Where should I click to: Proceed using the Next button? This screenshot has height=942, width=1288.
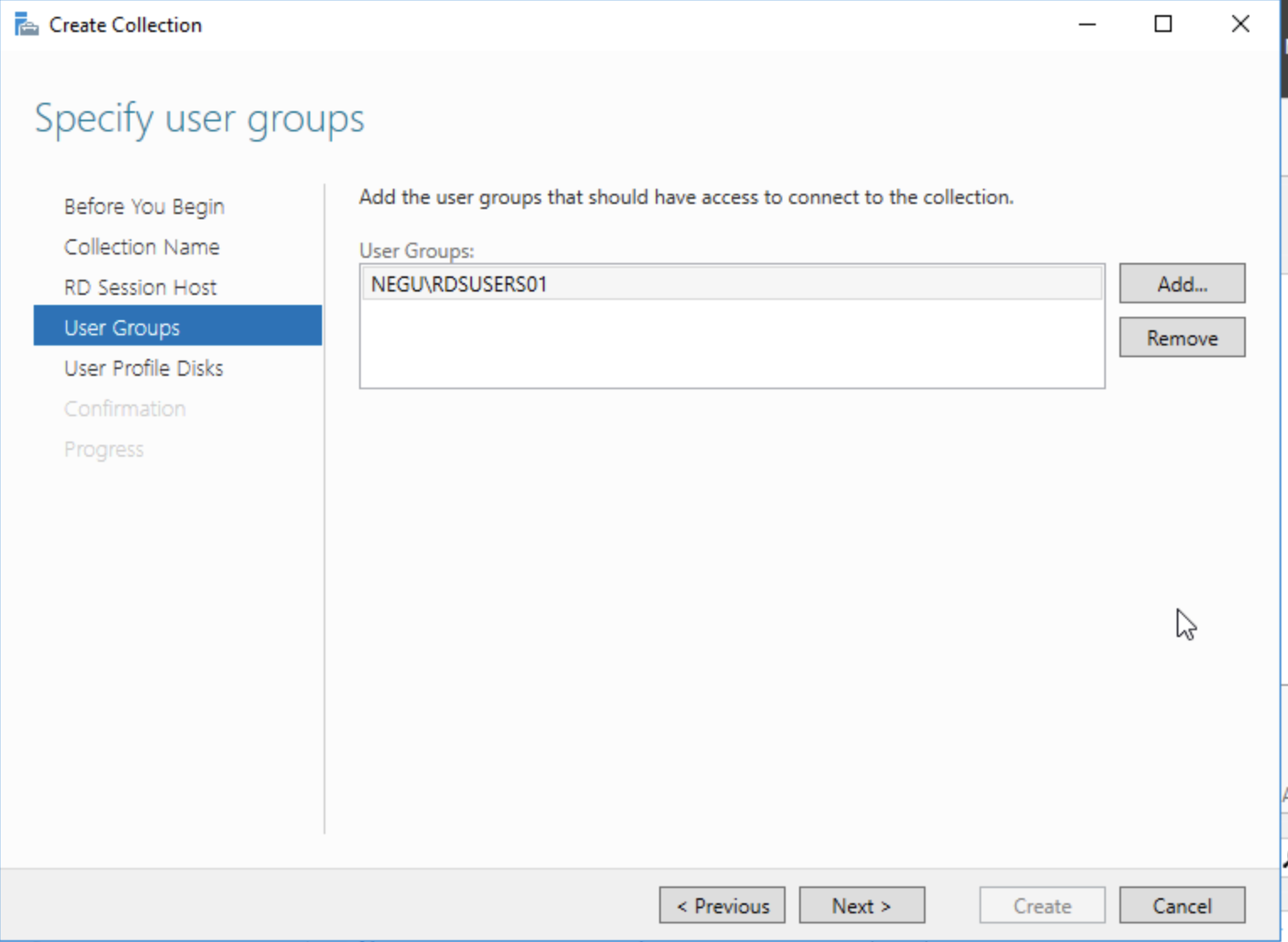(x=861, y=906)
